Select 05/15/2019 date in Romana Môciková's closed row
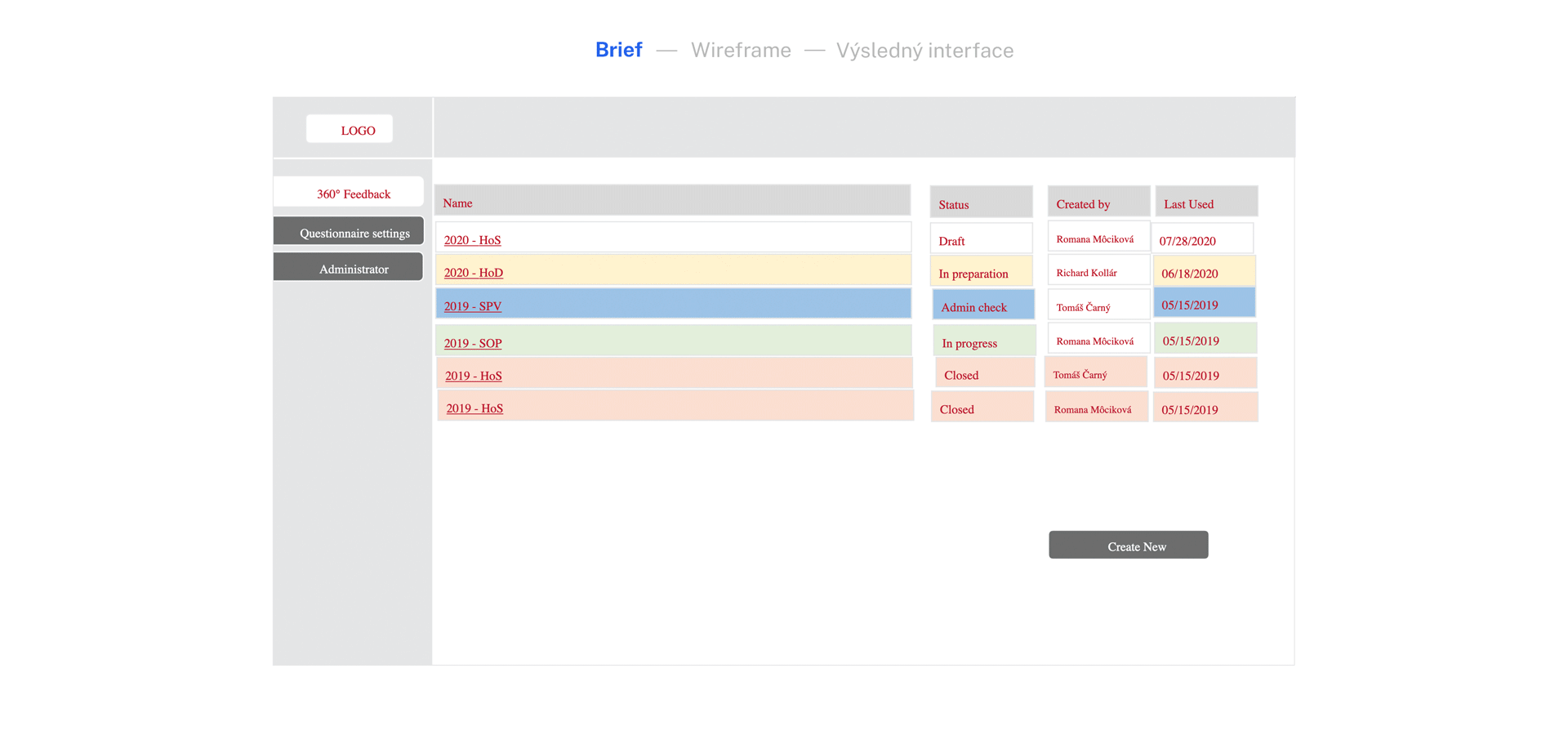Viewport: 1568px width, 753px height. [x=1205, y=408]
